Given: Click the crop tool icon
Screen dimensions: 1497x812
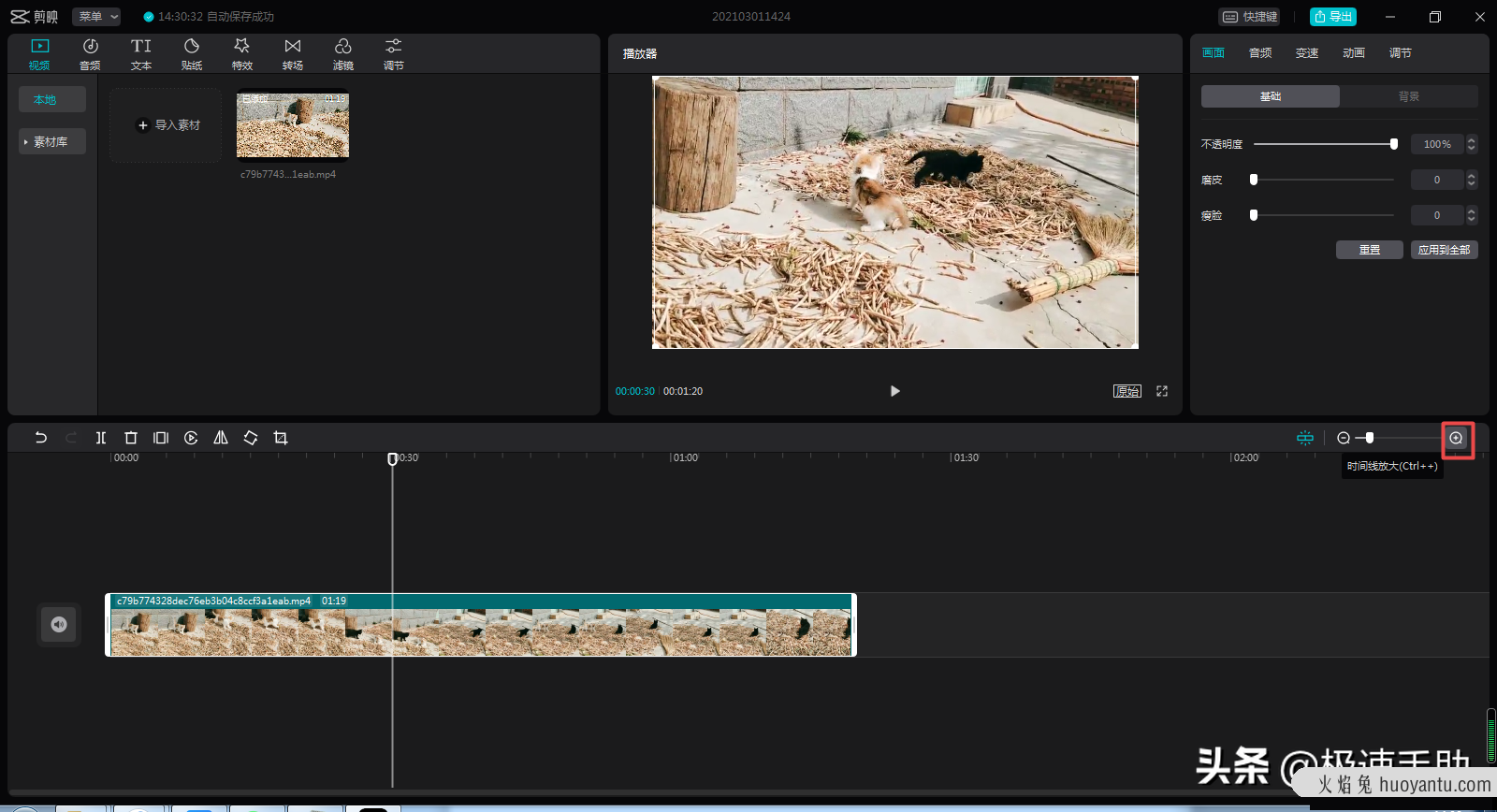Looking at the screenshot, I should point(281,438).
